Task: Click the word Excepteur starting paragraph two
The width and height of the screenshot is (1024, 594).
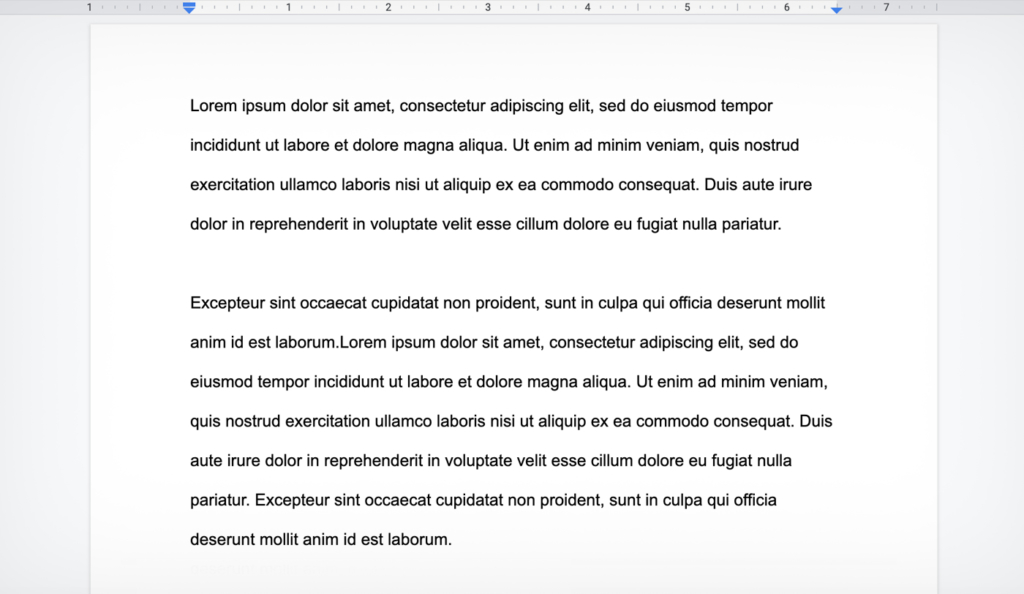Action: pos(229,302)
